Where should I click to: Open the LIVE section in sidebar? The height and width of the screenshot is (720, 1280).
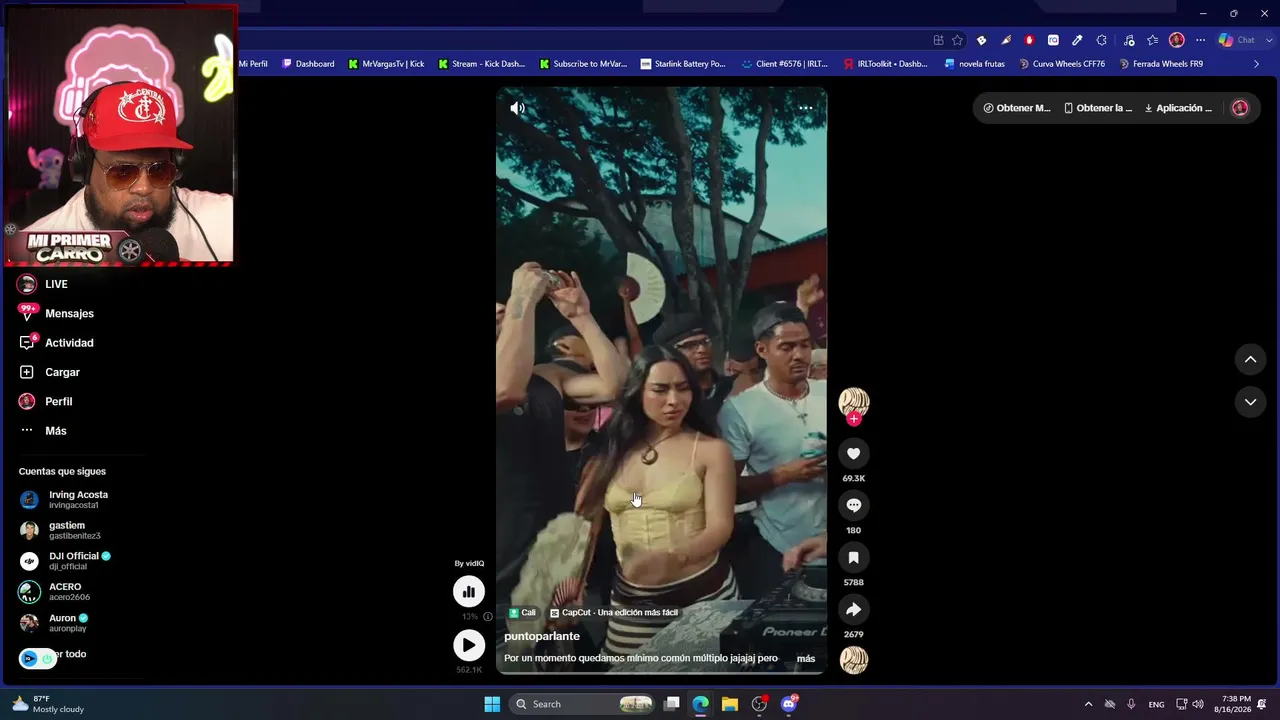coord(43,284)
